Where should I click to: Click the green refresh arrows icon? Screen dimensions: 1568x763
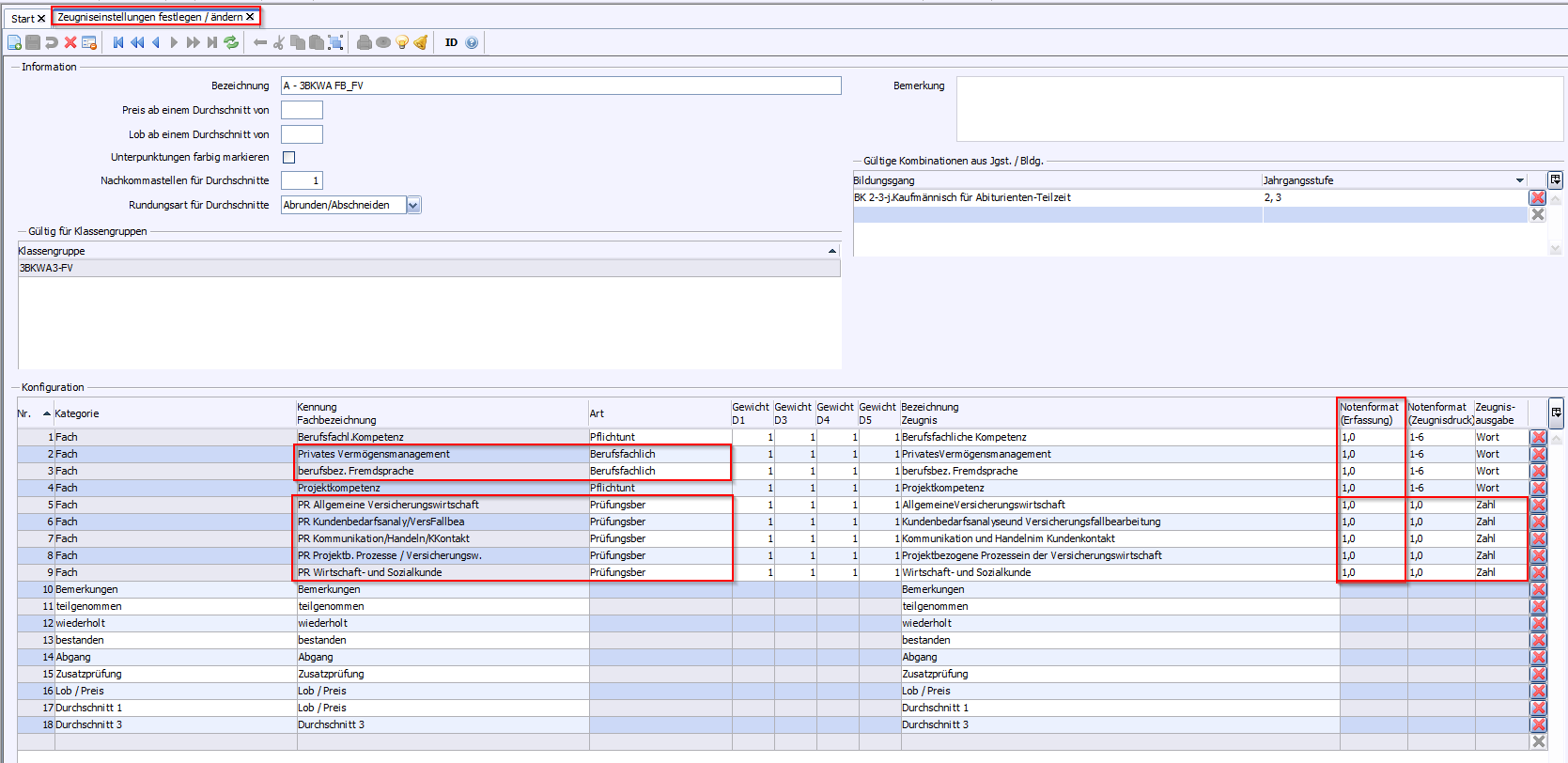(x=231, y=42)
